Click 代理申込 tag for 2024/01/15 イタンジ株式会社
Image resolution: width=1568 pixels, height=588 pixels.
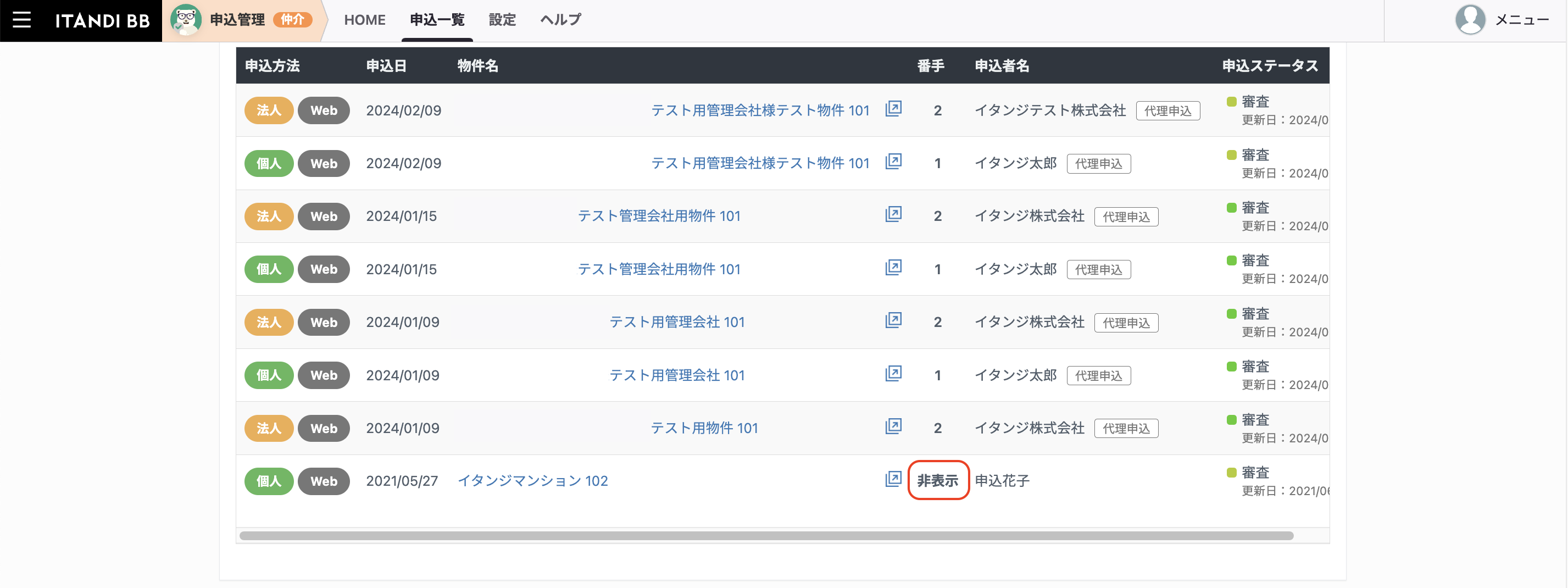click(x=1126, y=217)
